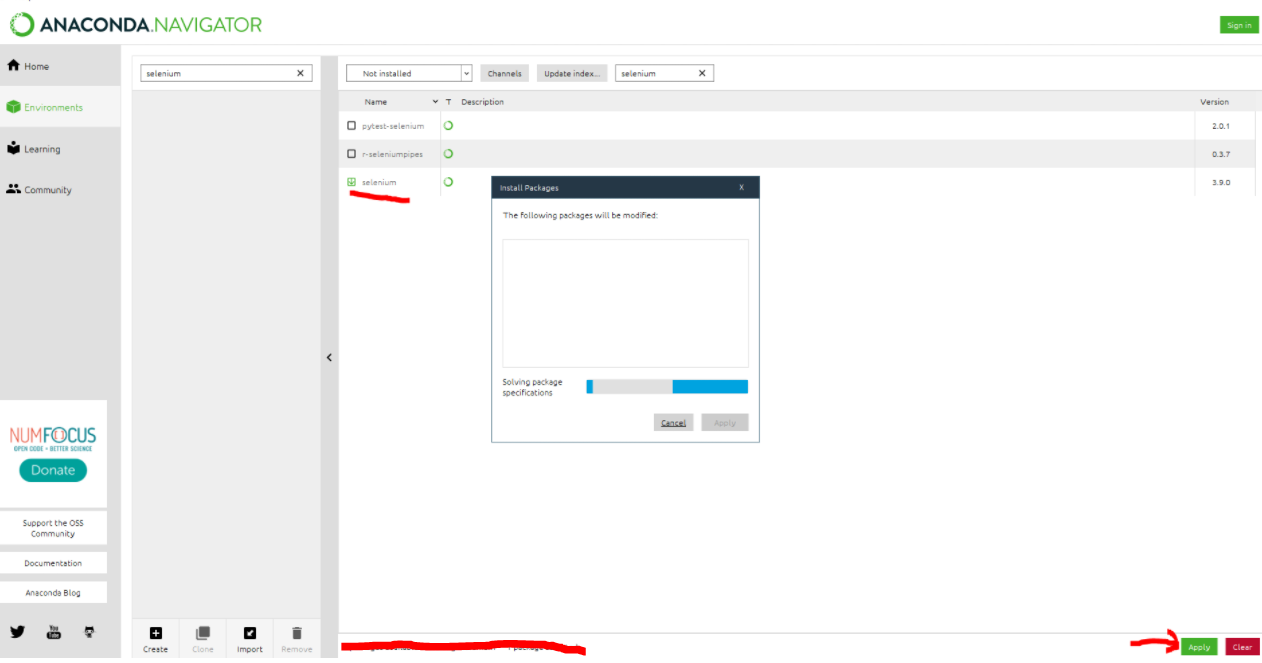Viewport: 1262px width, 663px height.
Task: Clear the environment search field
Action: click(x=300, y=73)
